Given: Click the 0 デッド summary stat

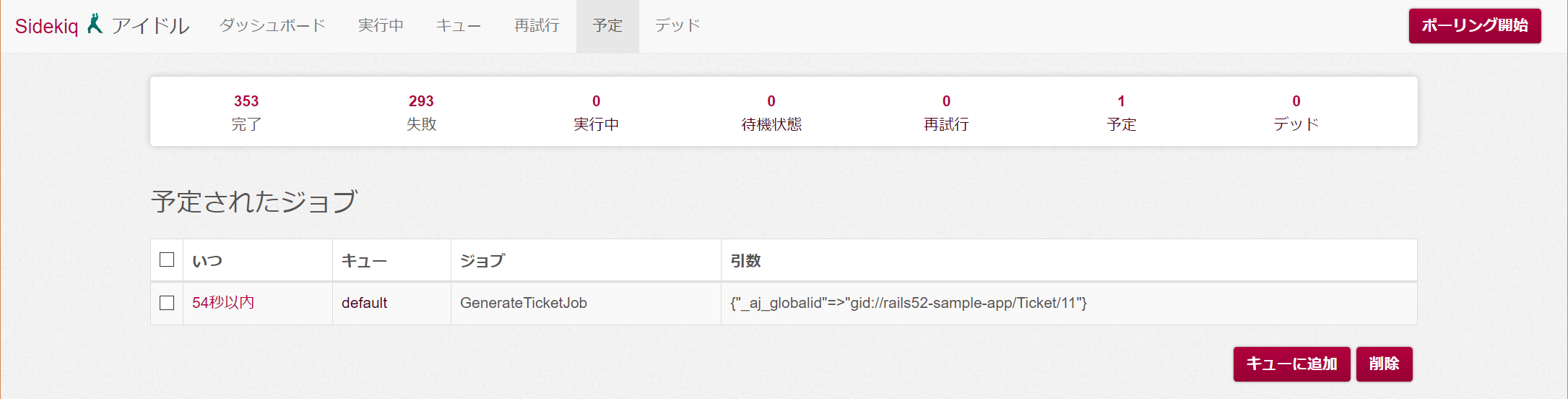Looking at the screenshot, I should point(1296,112).
